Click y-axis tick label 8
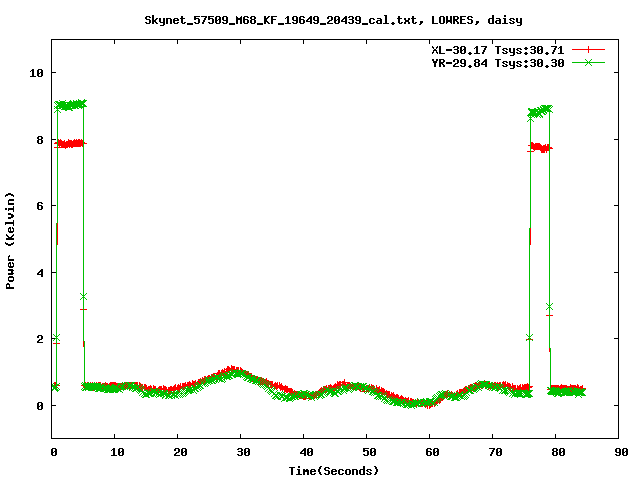640x480 pixels. 40,140
